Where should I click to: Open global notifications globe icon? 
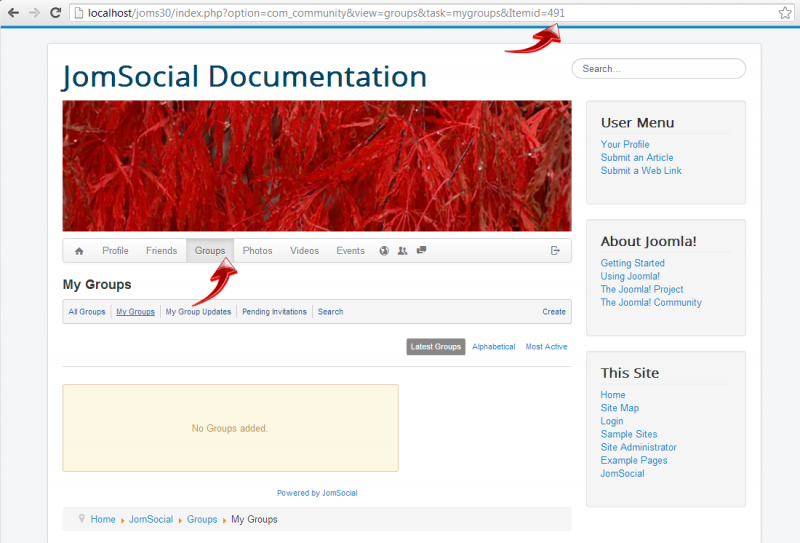coord(384,251)
